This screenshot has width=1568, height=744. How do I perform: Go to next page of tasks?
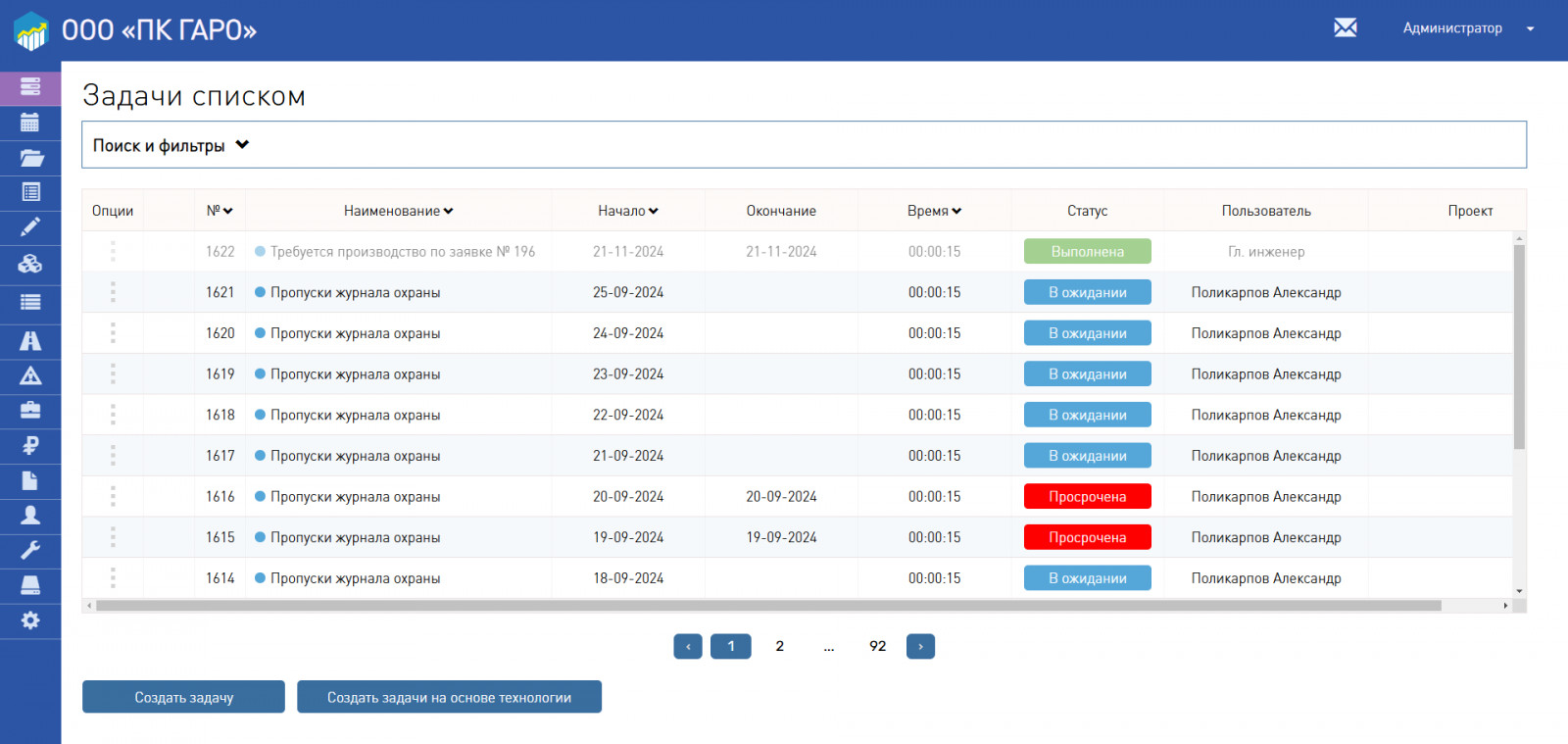tap(920, 646)
